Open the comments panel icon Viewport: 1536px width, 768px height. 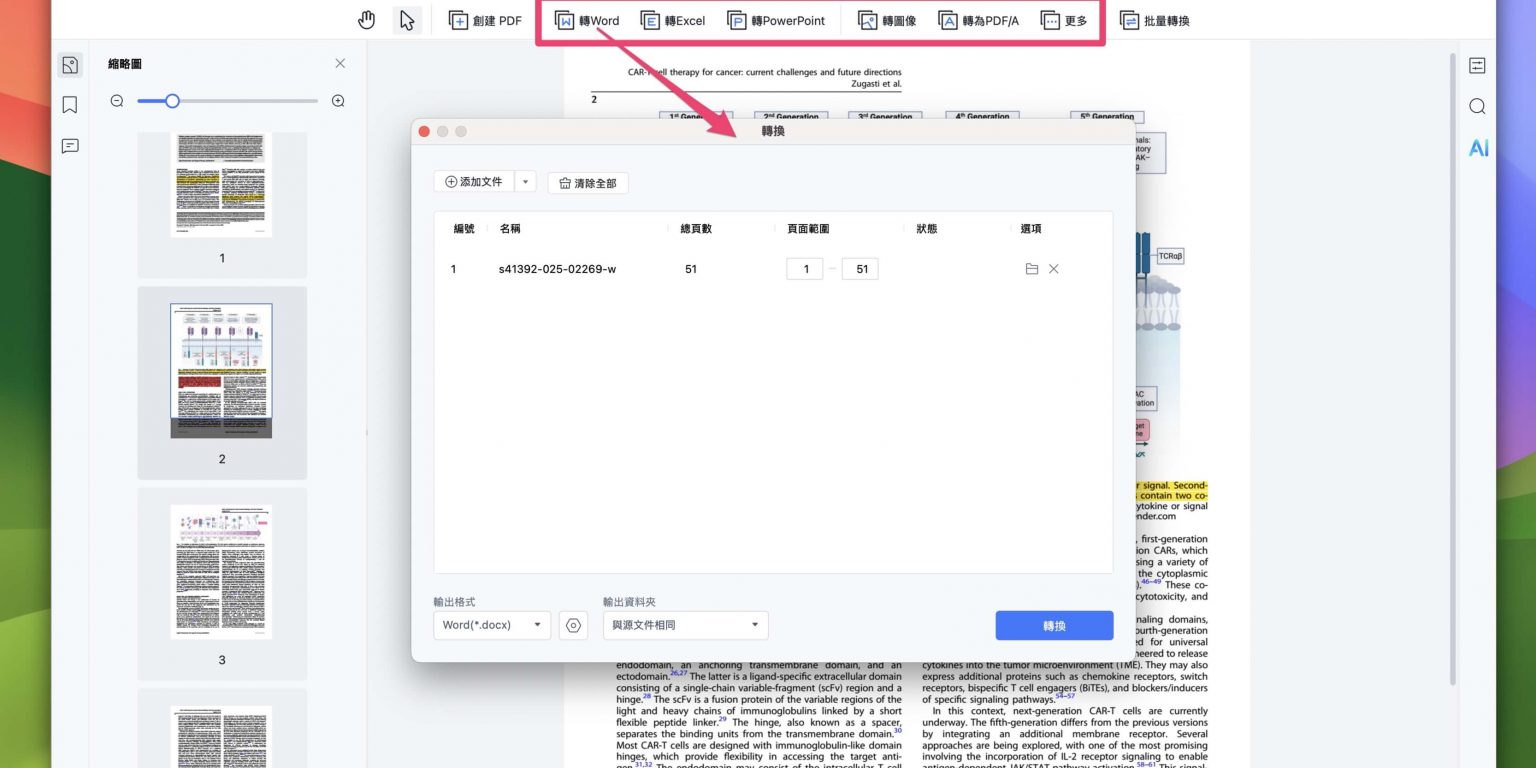coord(70,146)
